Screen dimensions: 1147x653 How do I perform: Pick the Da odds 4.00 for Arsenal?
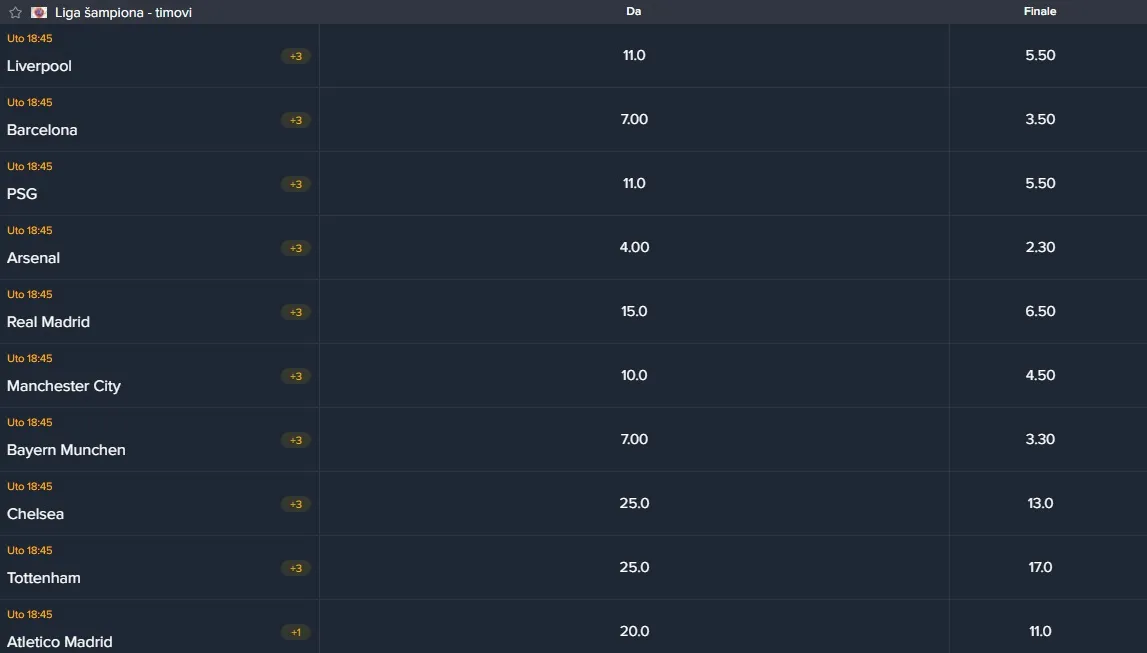(x=634, y=248)
